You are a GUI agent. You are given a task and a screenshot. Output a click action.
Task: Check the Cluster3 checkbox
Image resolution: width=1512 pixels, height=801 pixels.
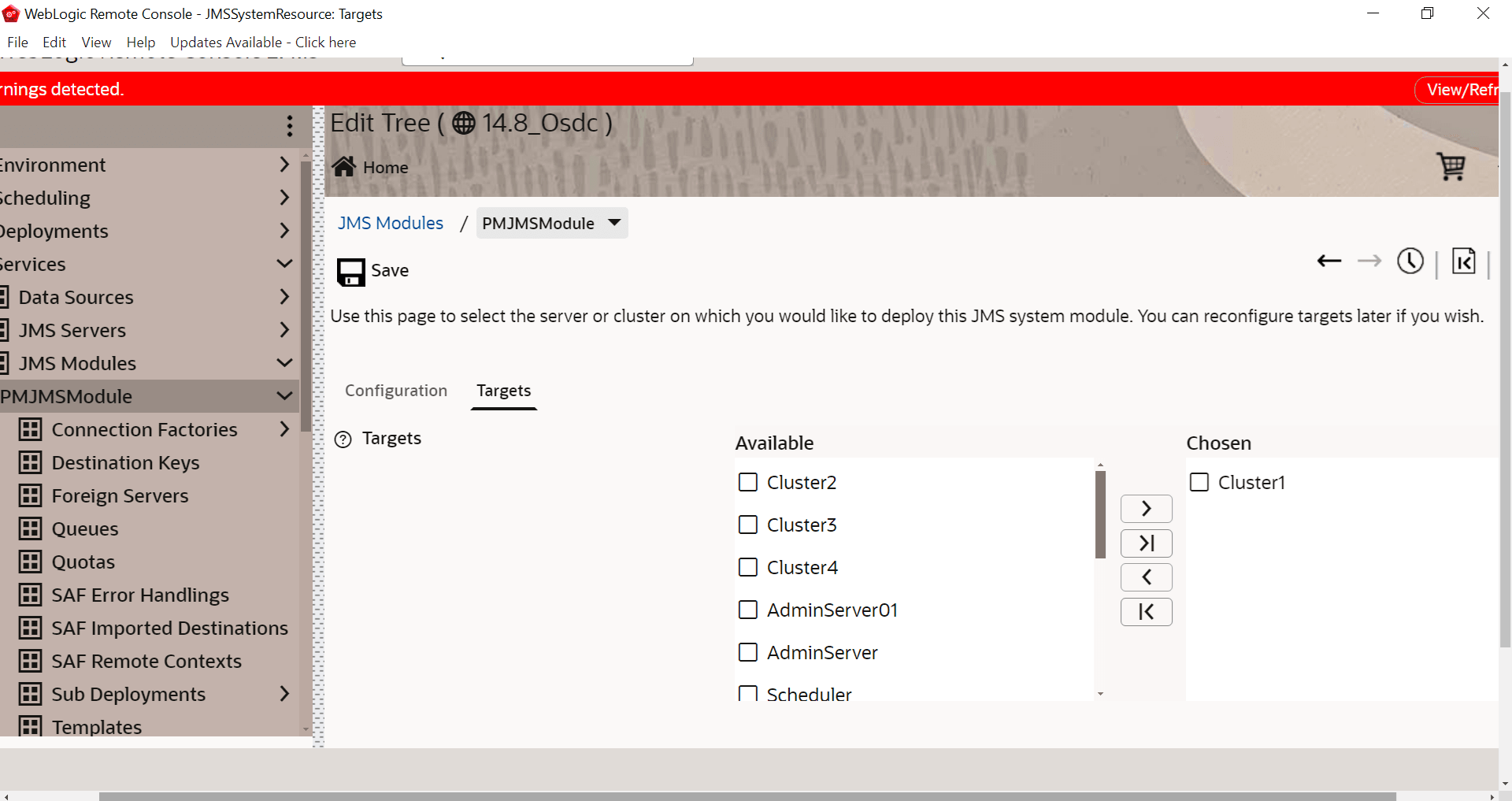click(x=748, y=525)
